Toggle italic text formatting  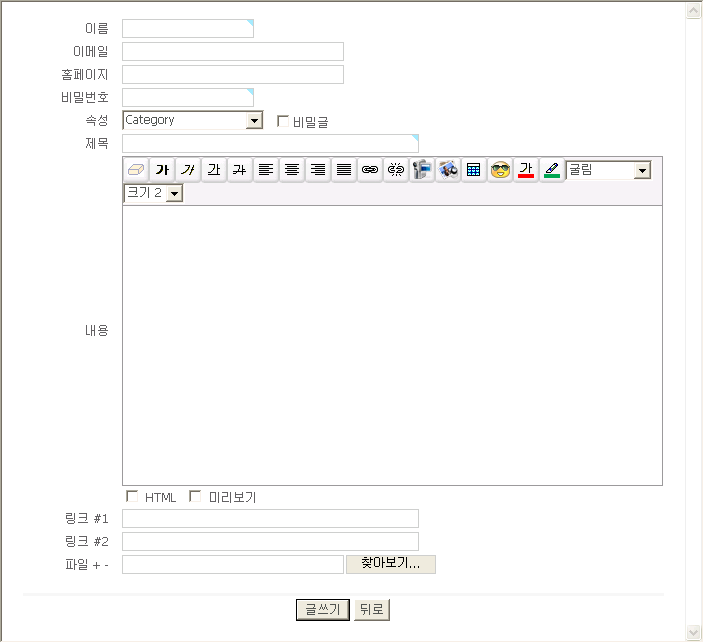[x=188, y=170]
